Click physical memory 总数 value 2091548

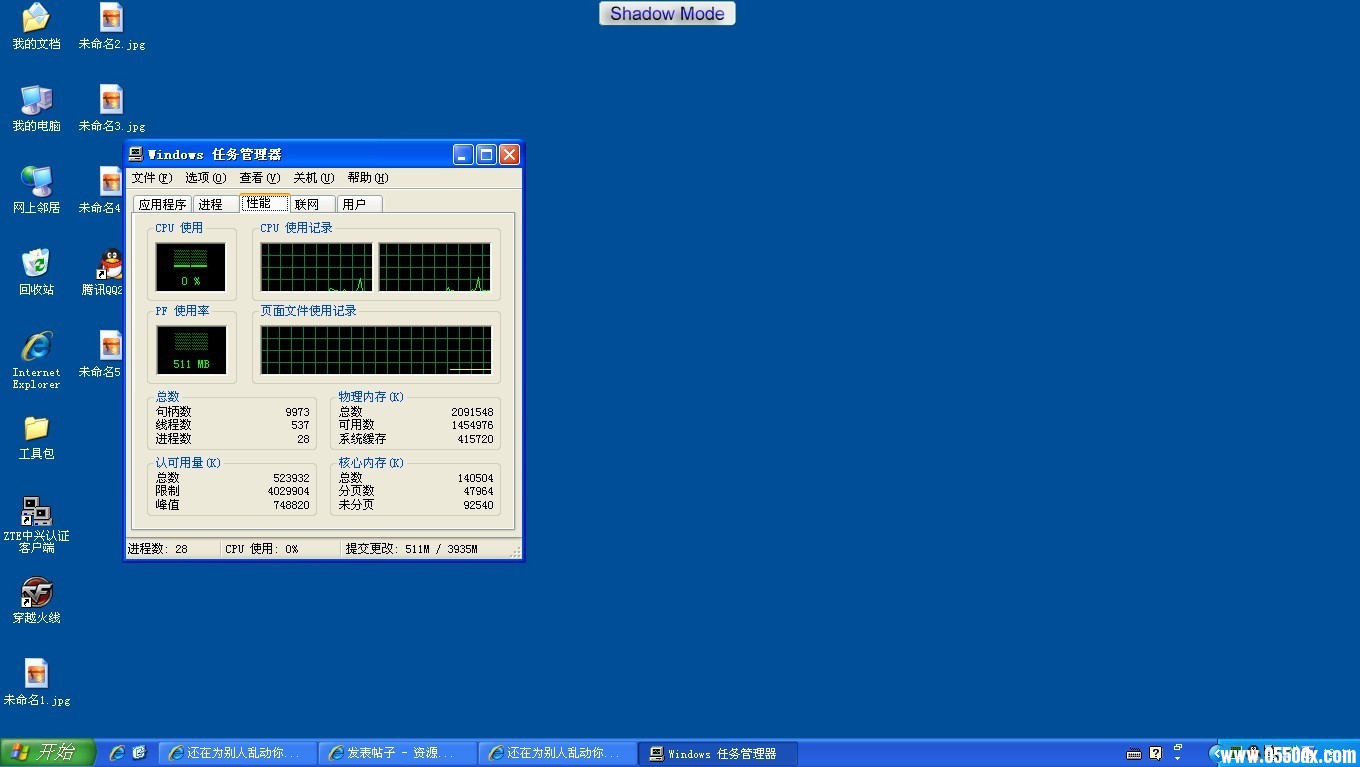click(472, 412)
